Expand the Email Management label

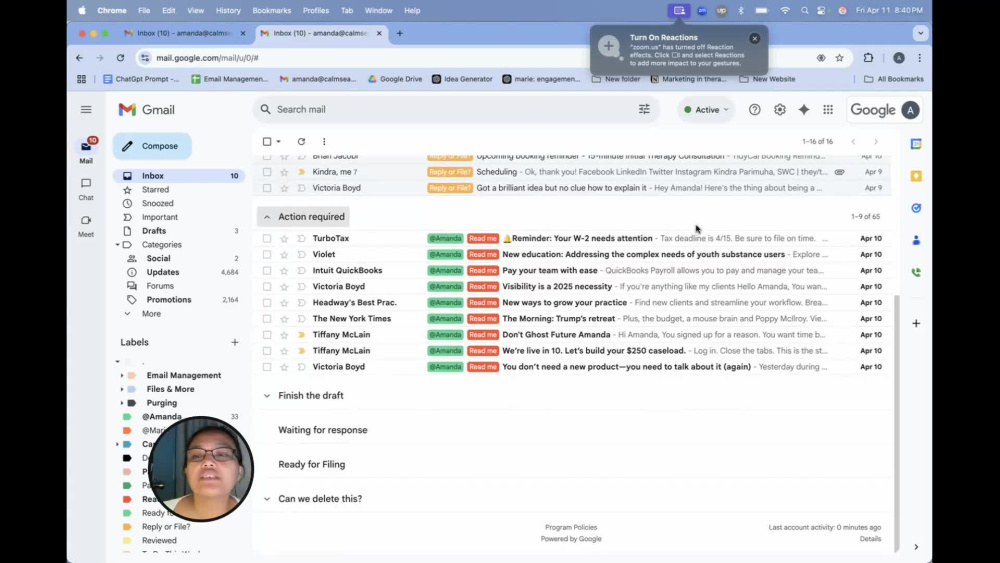(x=122, y=376)
